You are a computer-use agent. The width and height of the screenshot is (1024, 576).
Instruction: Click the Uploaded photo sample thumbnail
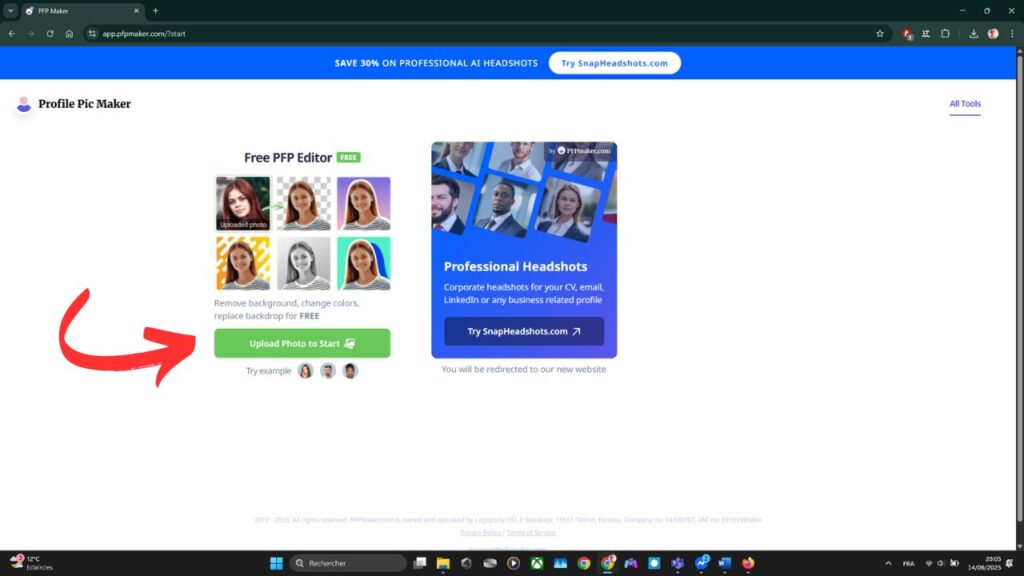pos(243,203)
